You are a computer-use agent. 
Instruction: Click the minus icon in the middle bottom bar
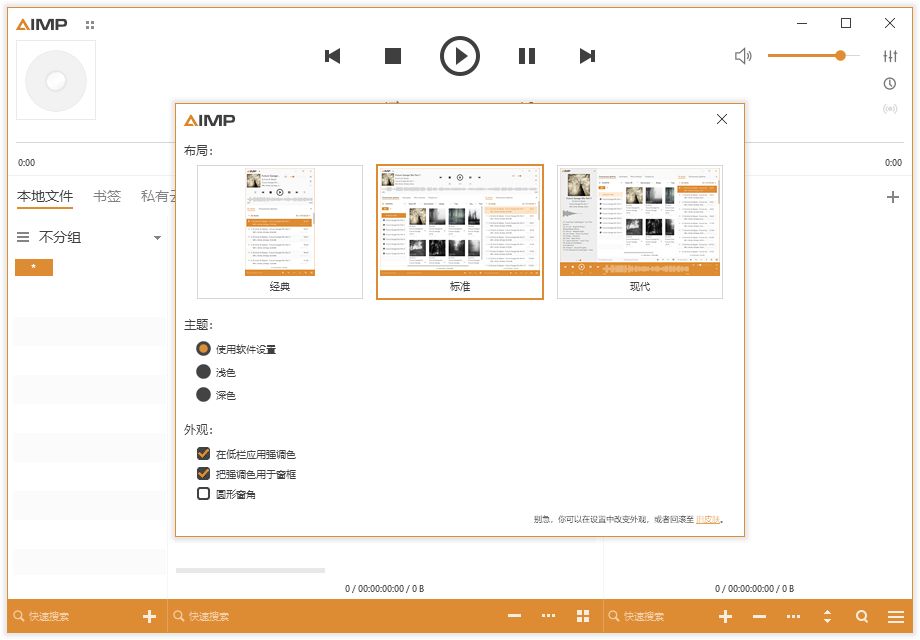(515, 616)
